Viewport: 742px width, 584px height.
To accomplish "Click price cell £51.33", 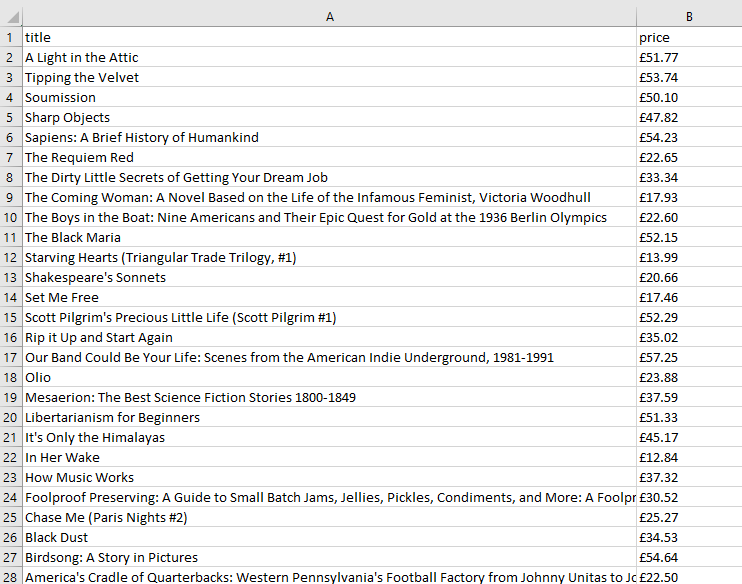I will coord(689,417).
